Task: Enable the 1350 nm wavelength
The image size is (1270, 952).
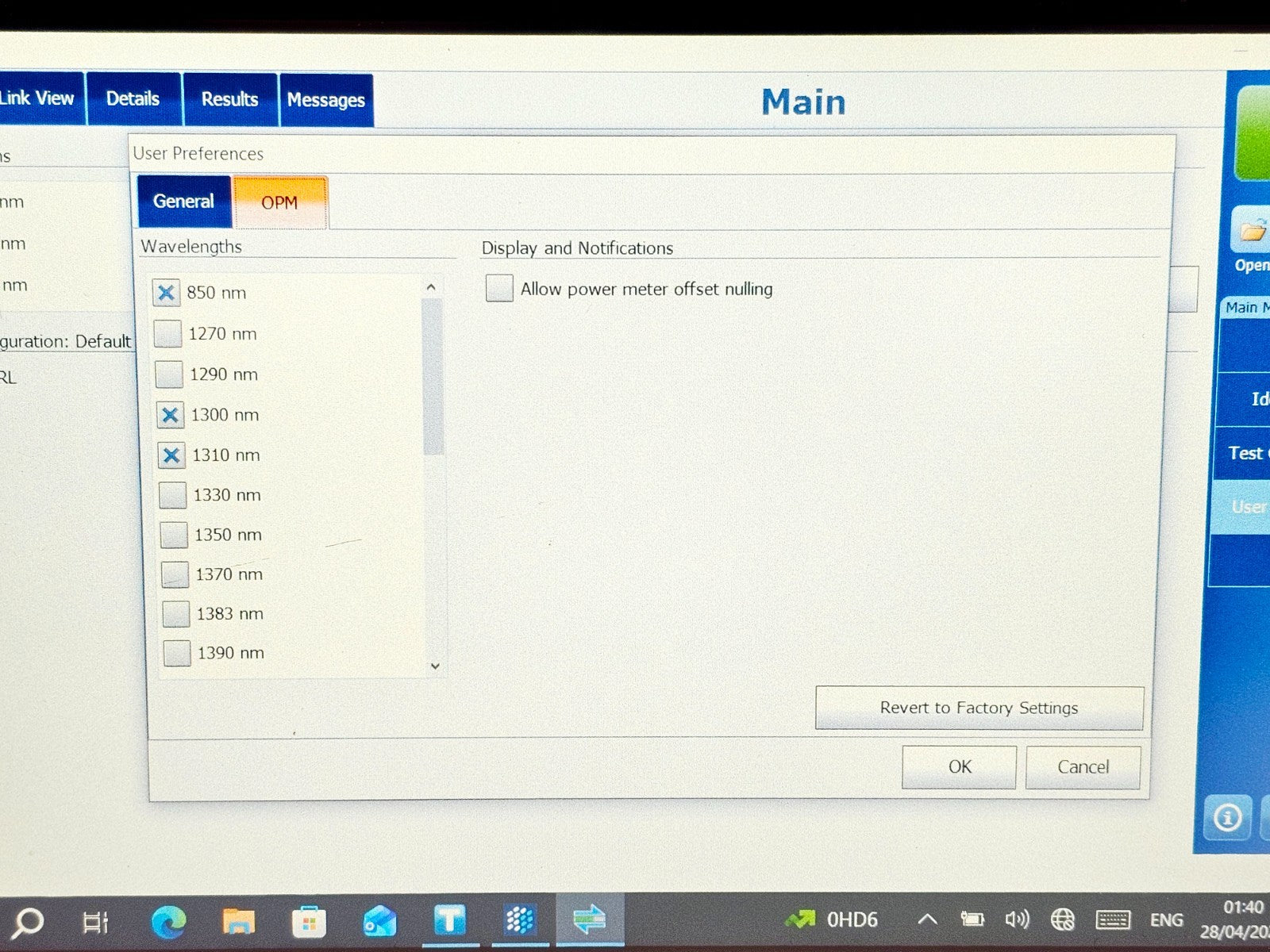Action: (x=174, y=535)
